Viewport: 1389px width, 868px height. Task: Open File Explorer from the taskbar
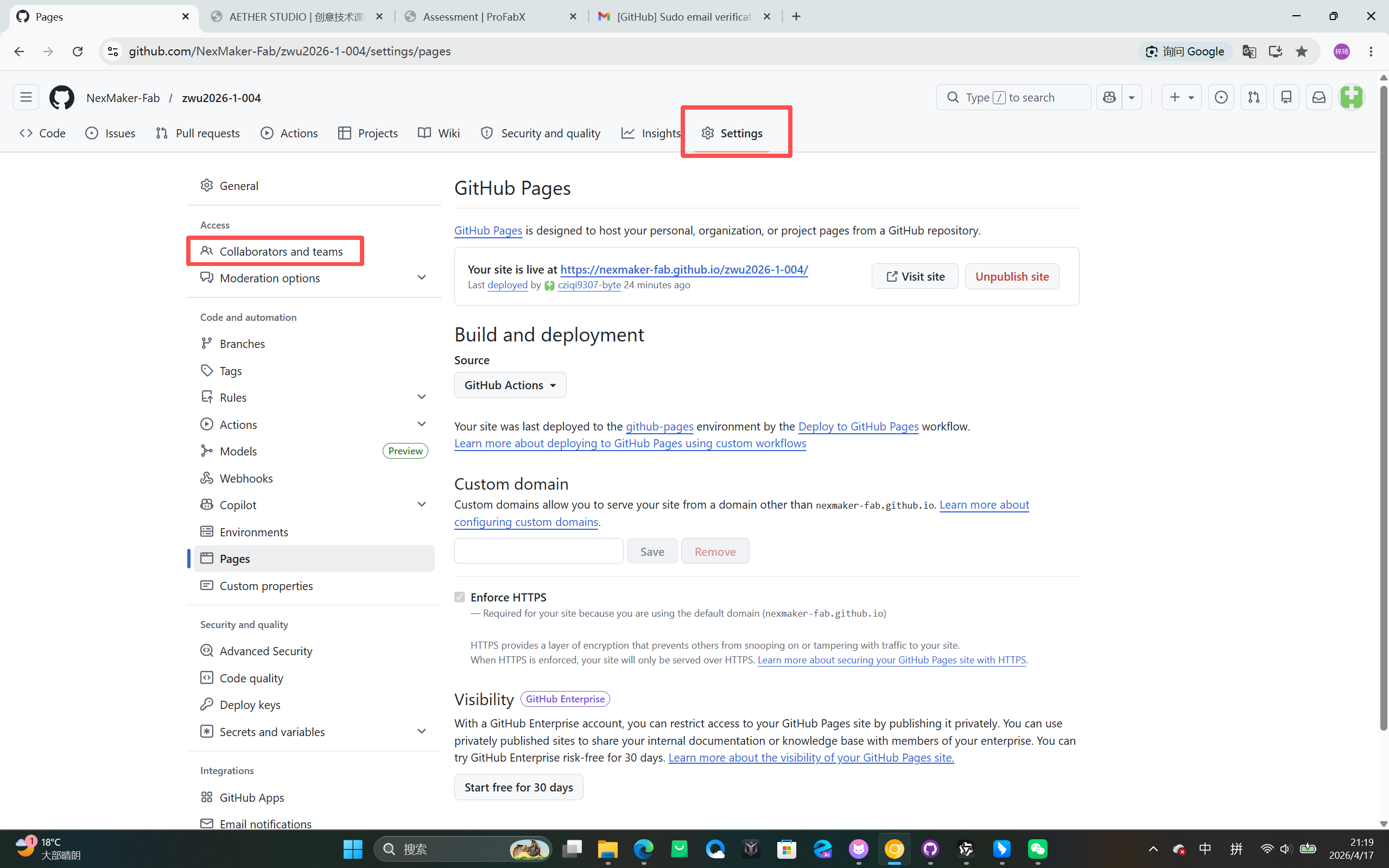point(608,849)
